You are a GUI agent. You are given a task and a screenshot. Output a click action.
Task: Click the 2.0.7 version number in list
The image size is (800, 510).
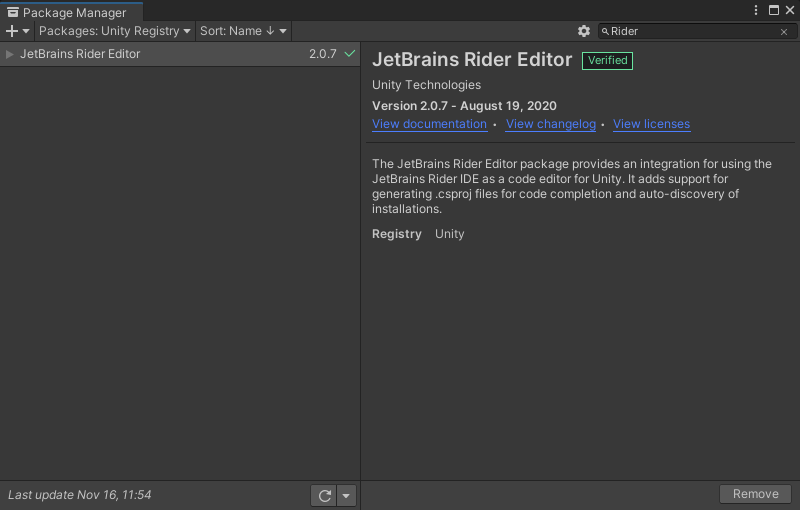[x=322, y=54]
